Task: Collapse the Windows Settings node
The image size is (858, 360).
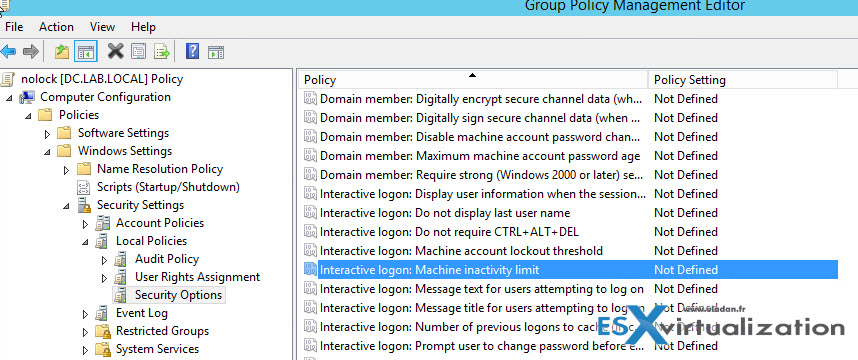Action: 47,152
